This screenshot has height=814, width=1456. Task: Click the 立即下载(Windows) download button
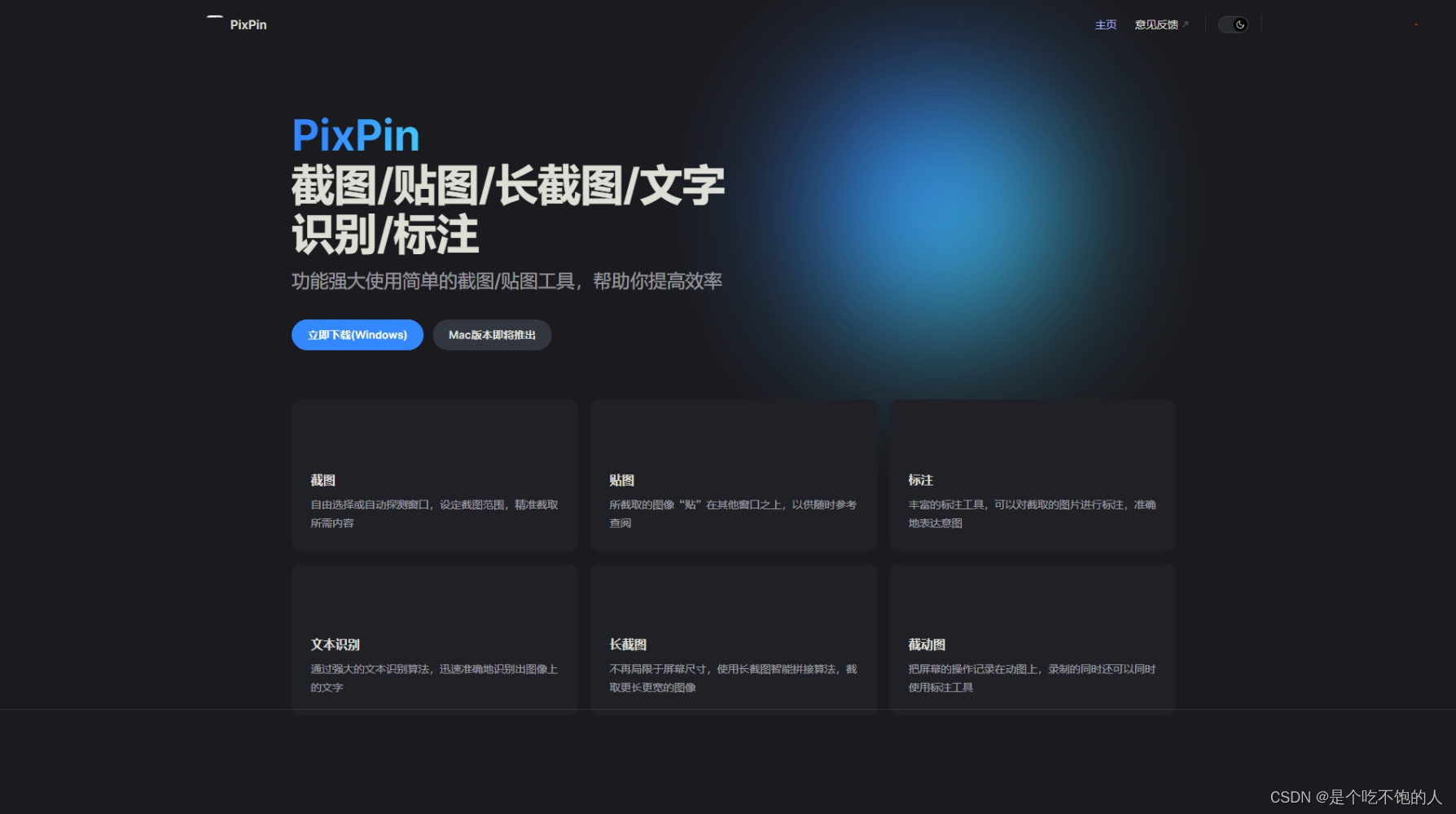tap(357, 334)
